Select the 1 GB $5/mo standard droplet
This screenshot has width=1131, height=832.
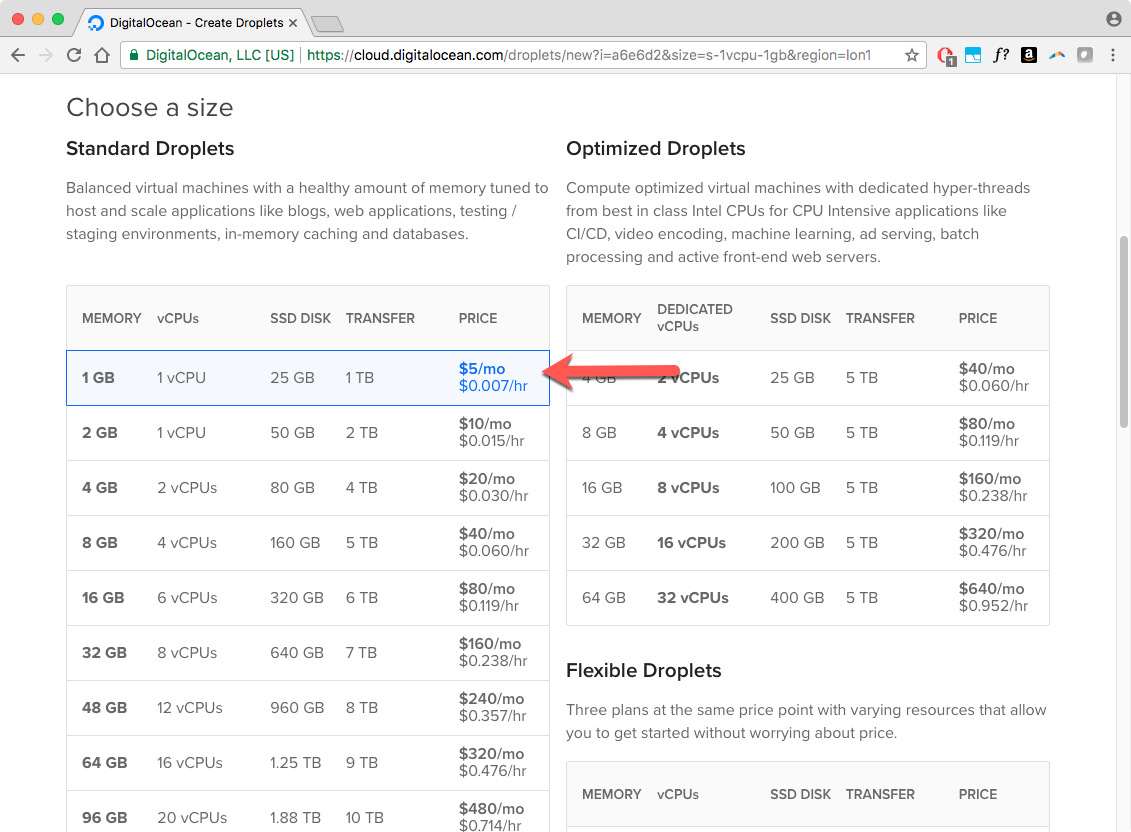pos(308,378)
